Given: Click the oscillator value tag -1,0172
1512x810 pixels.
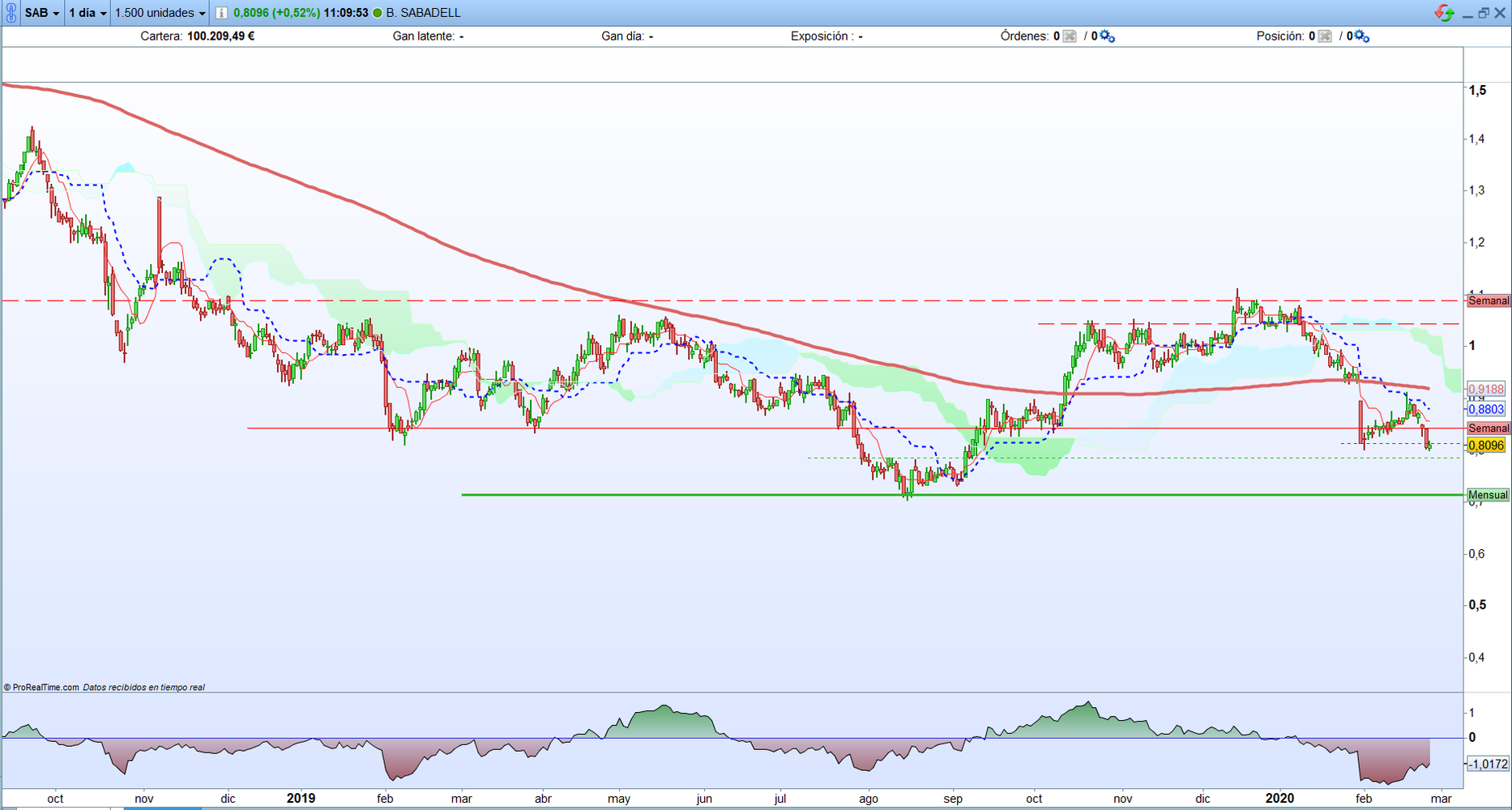Looking at the screenshot, I should 1489,764.
